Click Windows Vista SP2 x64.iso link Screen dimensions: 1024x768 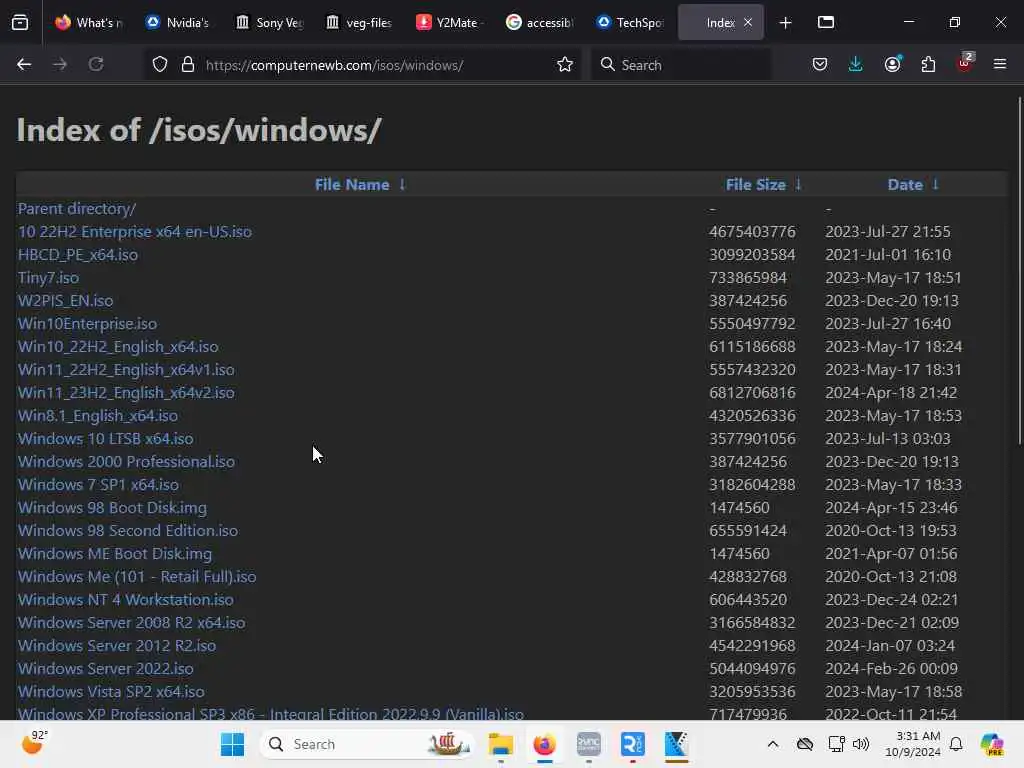[x=111, y=692]
